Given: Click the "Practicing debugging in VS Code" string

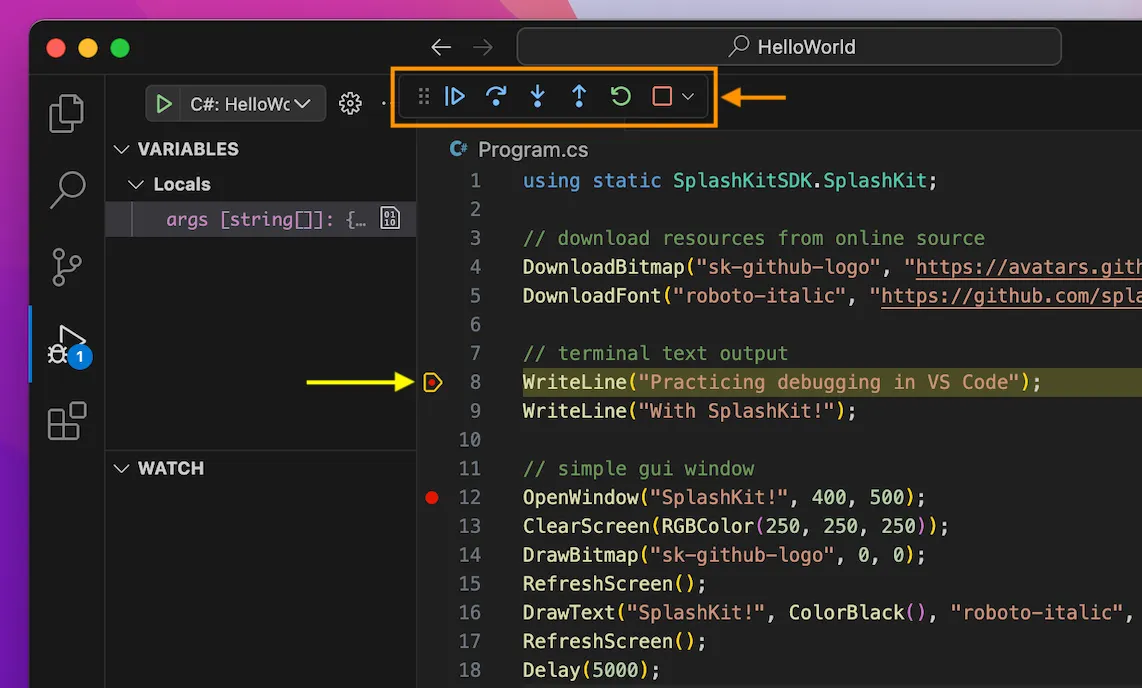Looking at the screenshot, I should [x=829, y=382].
